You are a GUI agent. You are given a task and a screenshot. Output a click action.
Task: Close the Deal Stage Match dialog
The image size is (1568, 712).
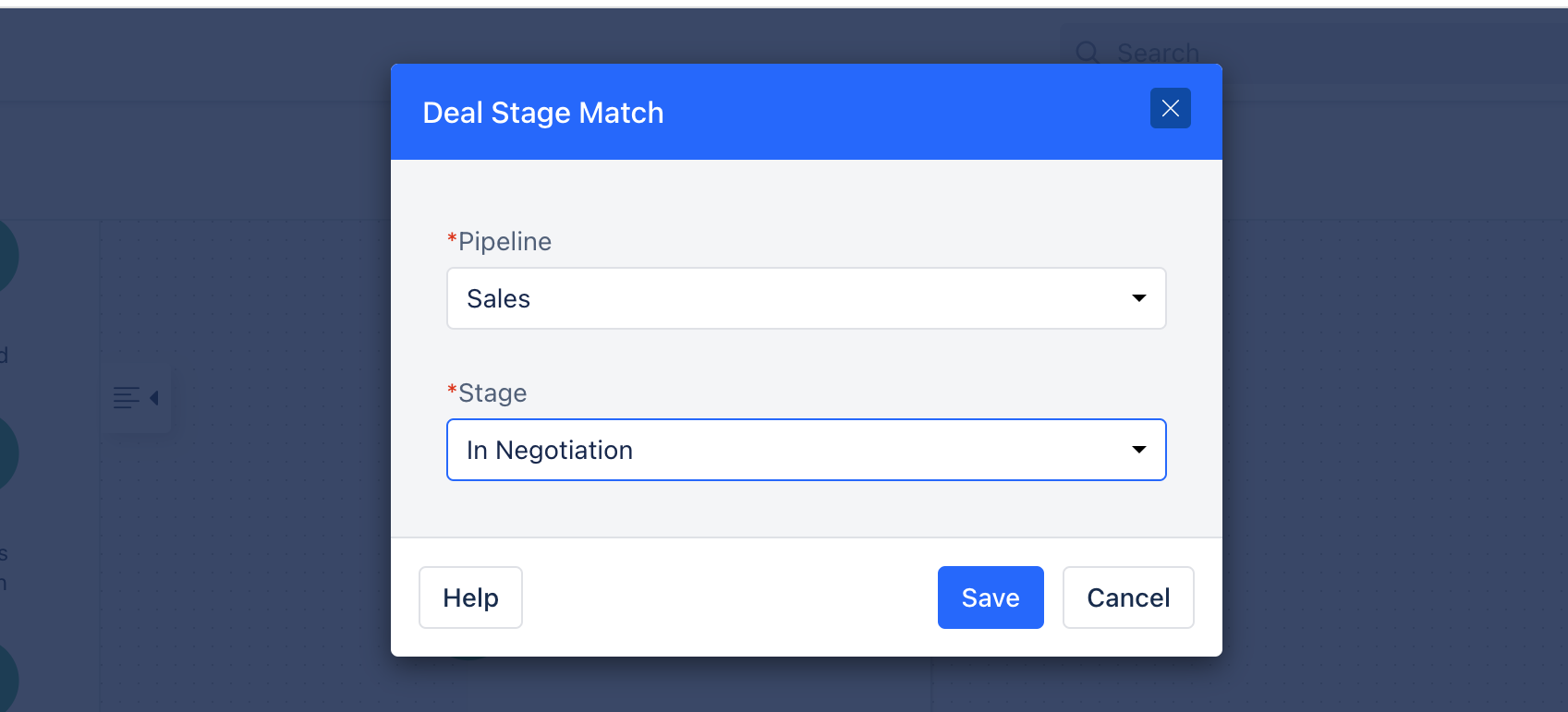[x=1170, y=108]
